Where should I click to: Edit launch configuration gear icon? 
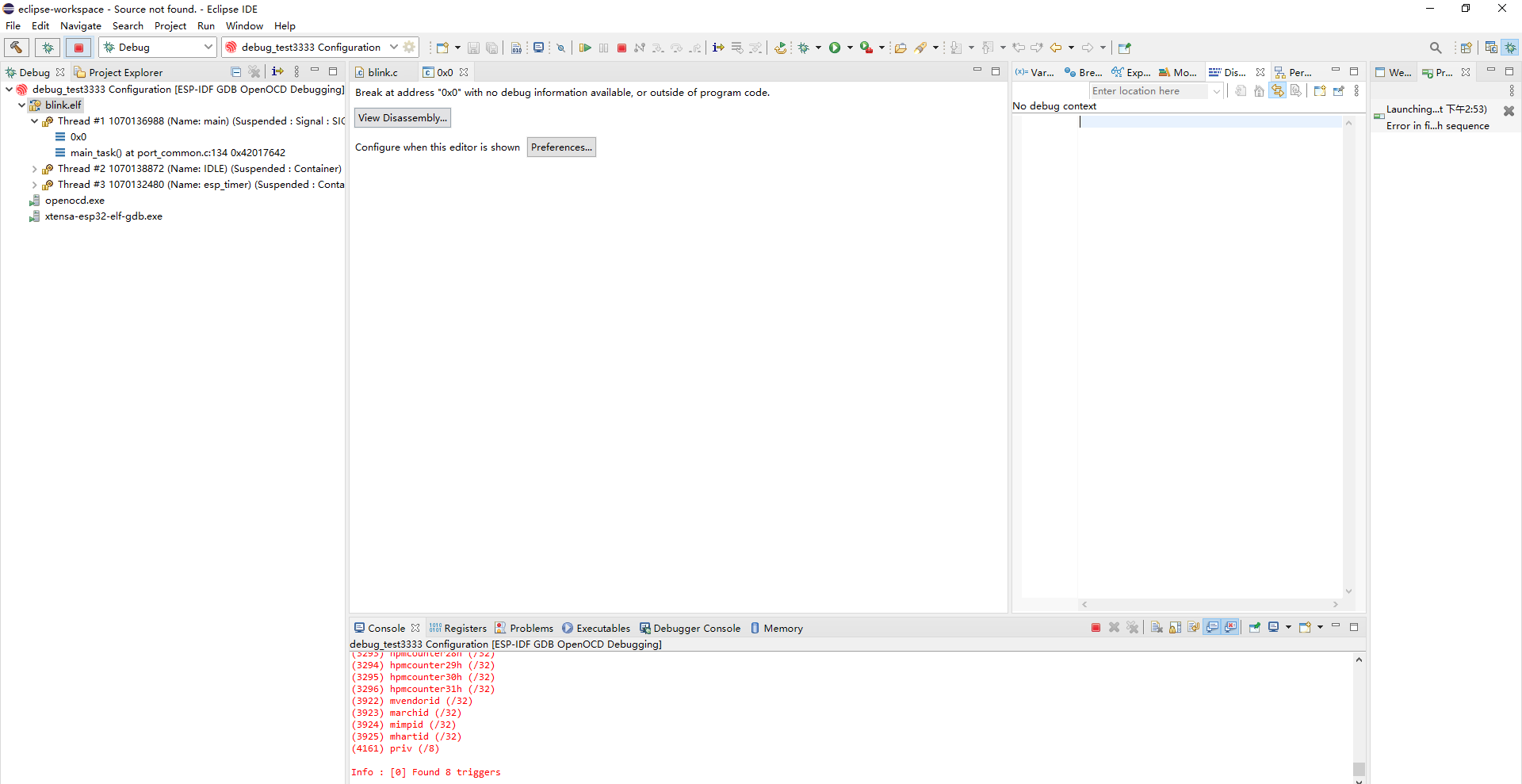pos(409,48)
